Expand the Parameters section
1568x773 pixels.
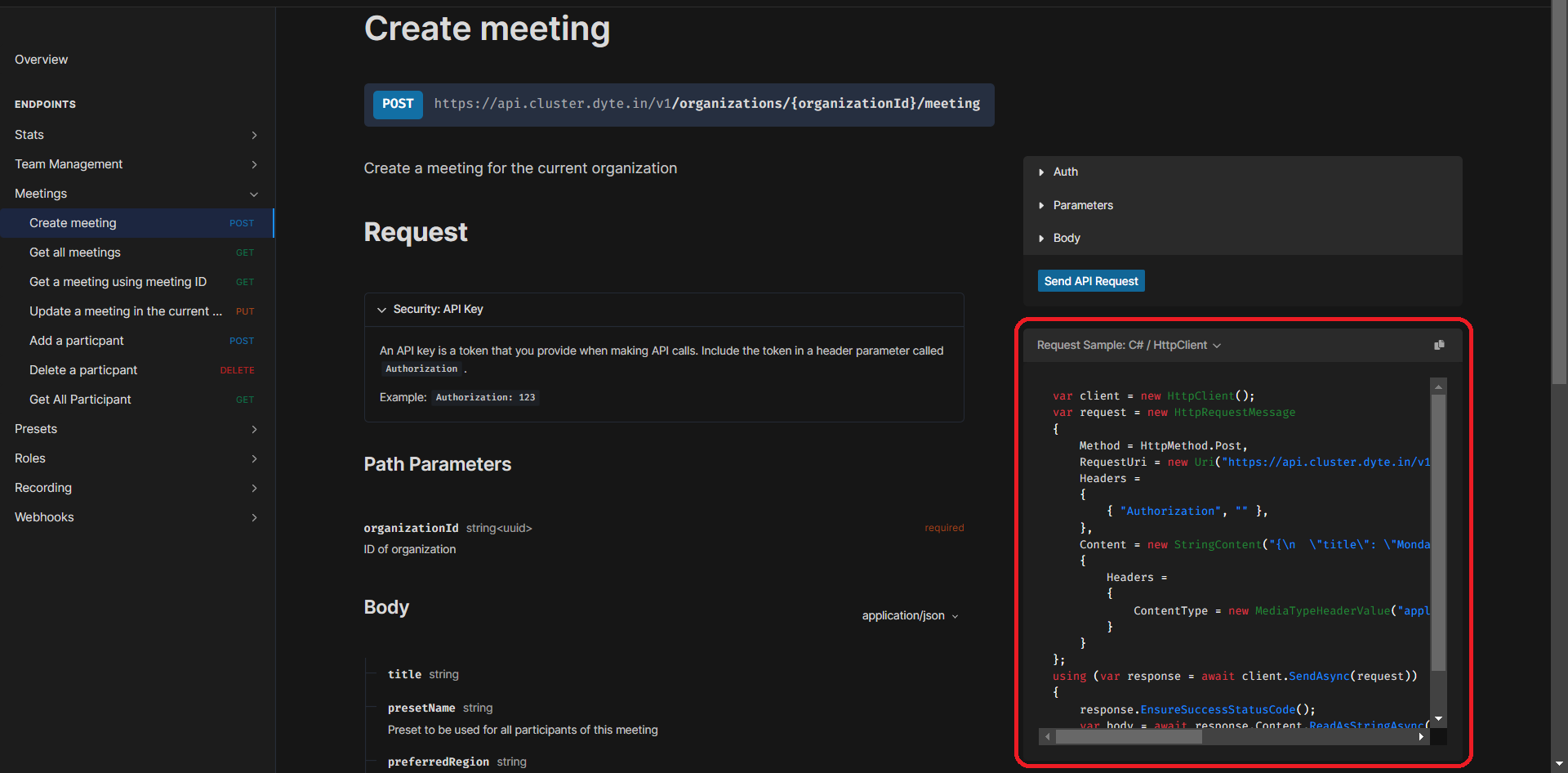point(1242,205)
